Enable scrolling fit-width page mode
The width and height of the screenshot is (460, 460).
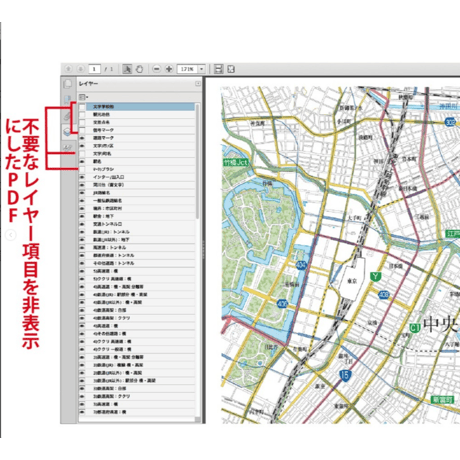tap(218, 69)
